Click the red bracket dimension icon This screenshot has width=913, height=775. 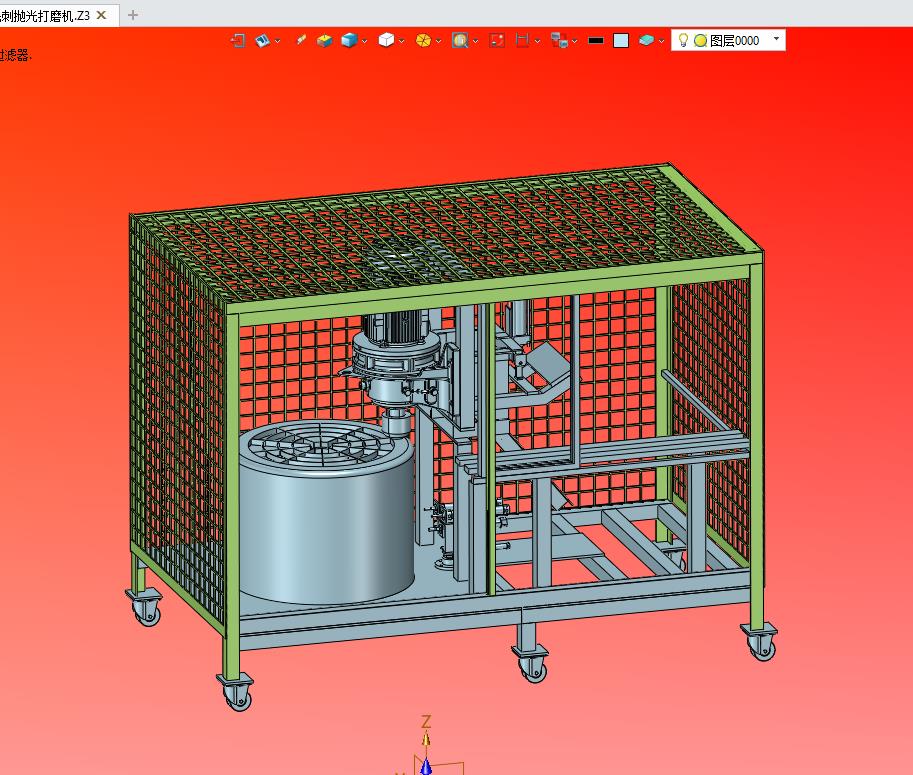tap(522, 40)
